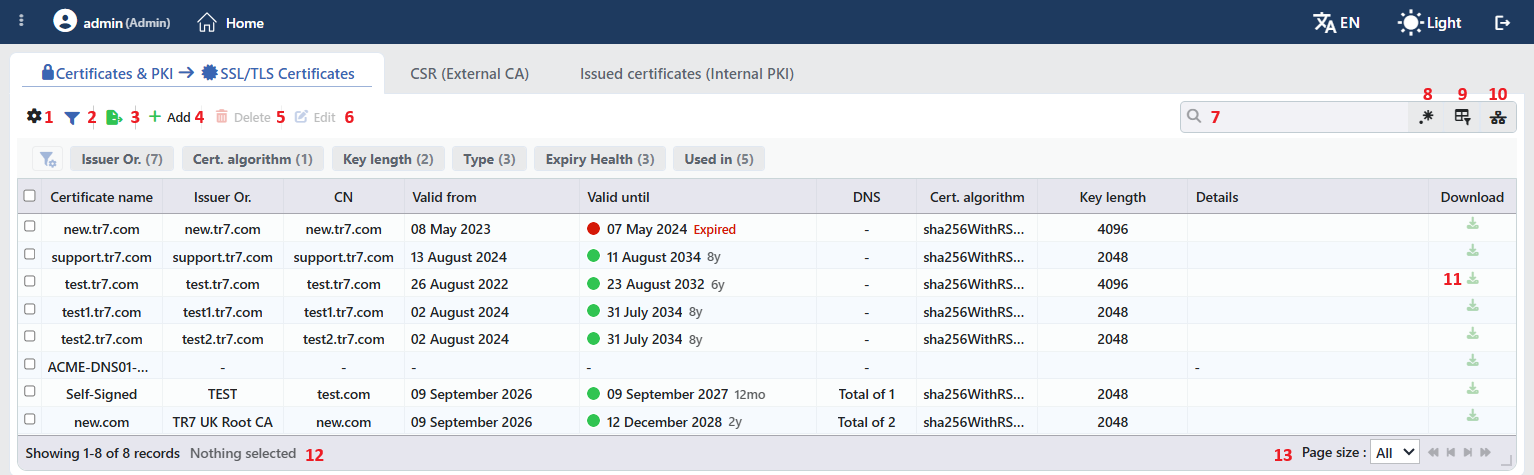Expand the Used in (5) filter
This screenshot has width=1534, height=475.
pos(719,159)
